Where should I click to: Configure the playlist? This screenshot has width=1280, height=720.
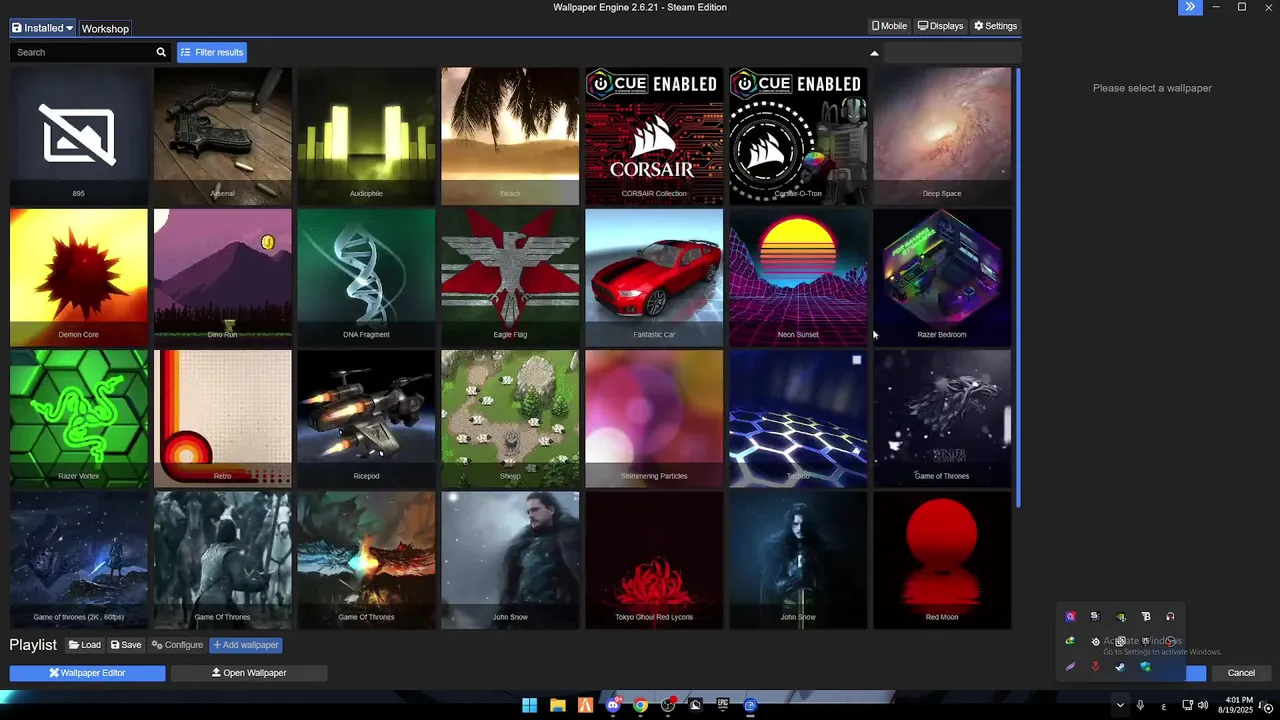[x=177, y=645]
